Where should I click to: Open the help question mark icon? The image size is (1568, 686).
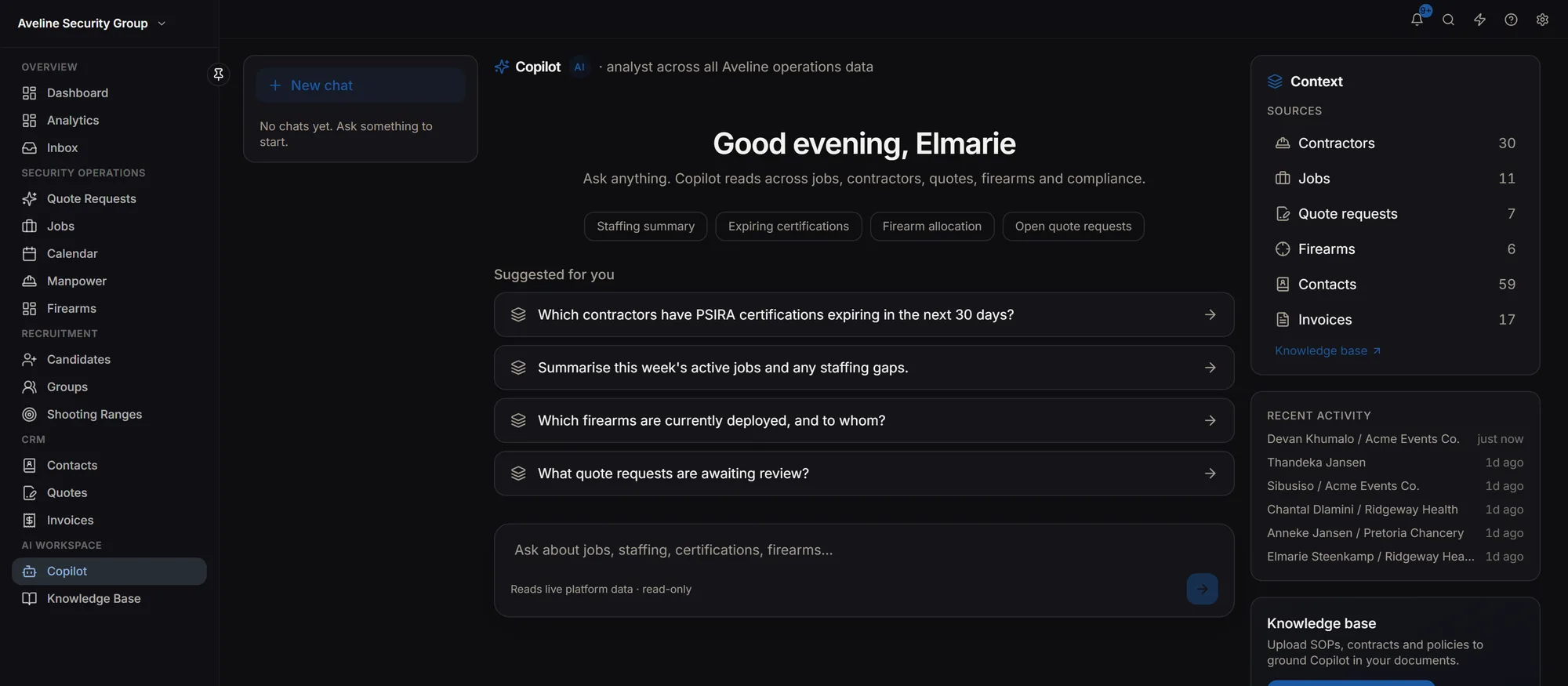1511,20
